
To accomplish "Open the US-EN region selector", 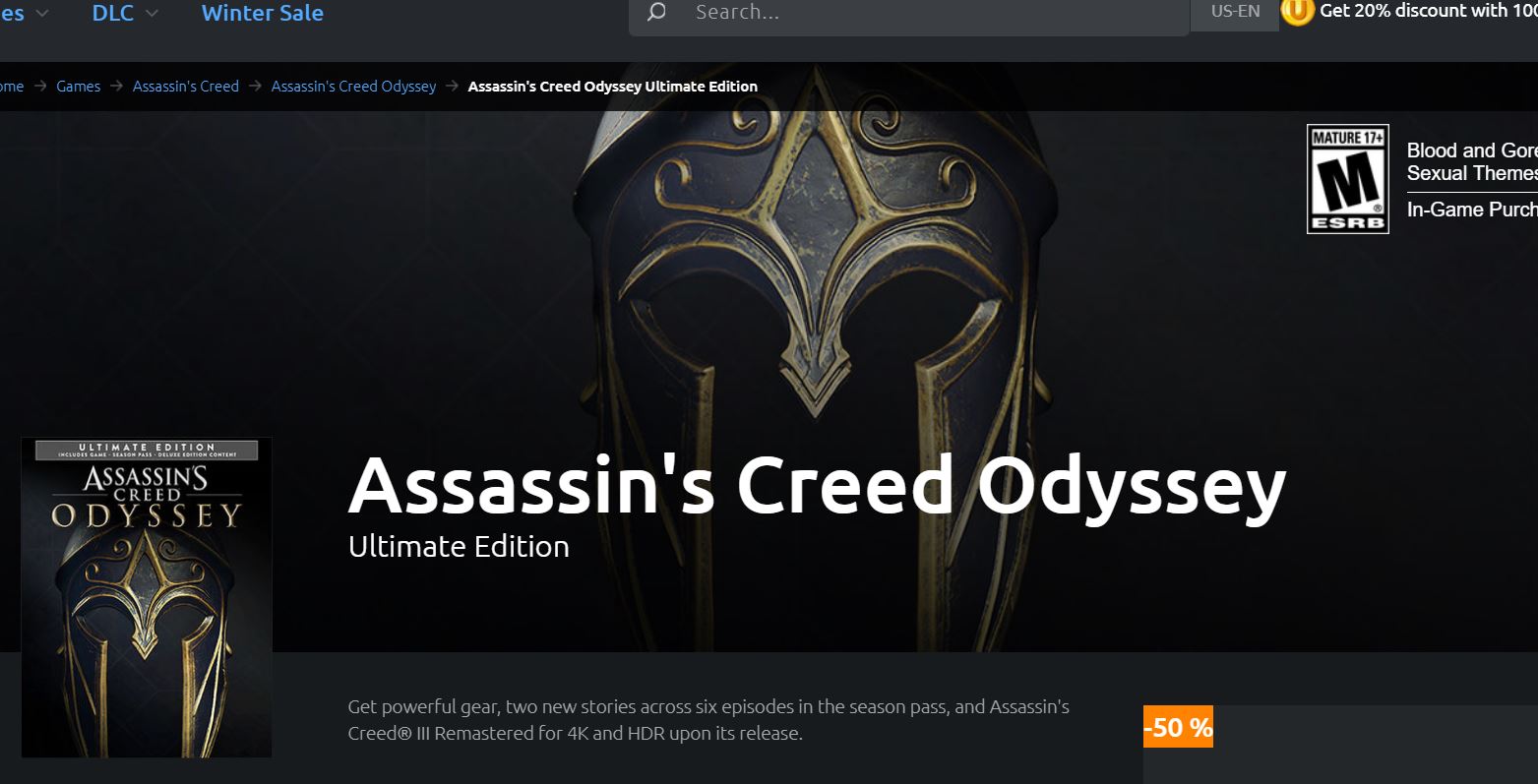I will coord(1235,13).
